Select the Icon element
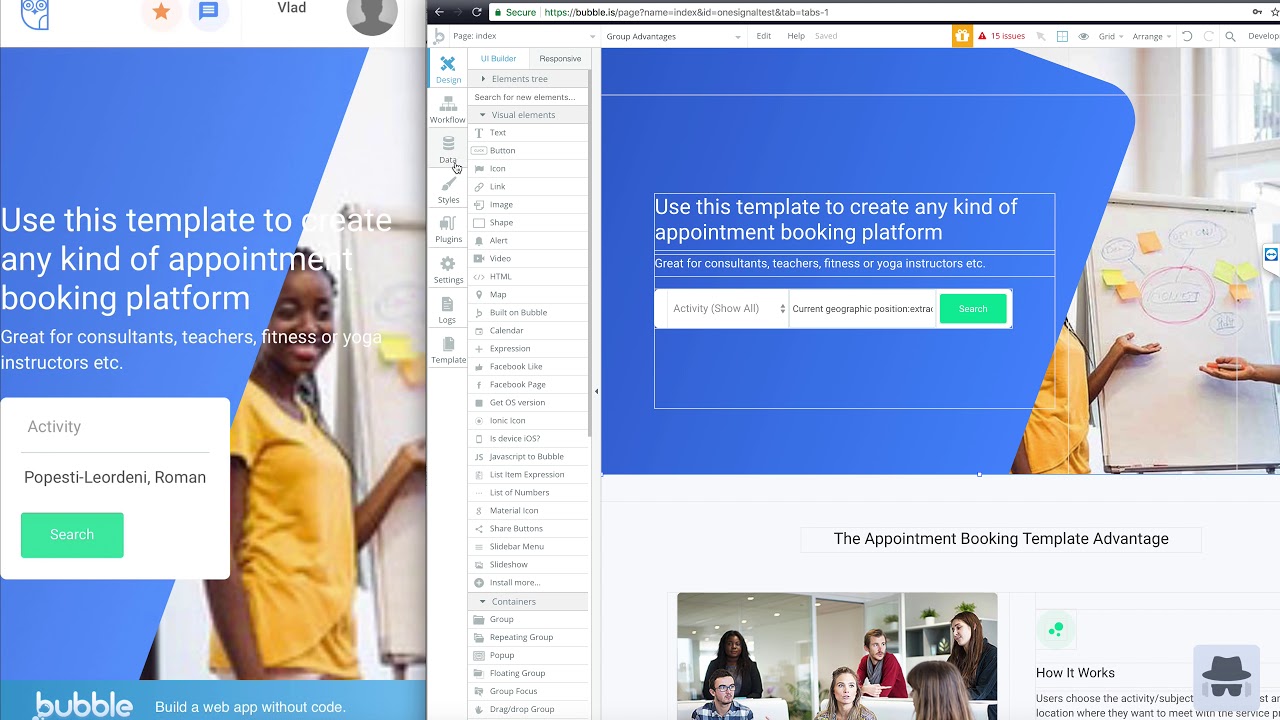Viewport: 1280px width, 720px height. [x=529, y=169]
